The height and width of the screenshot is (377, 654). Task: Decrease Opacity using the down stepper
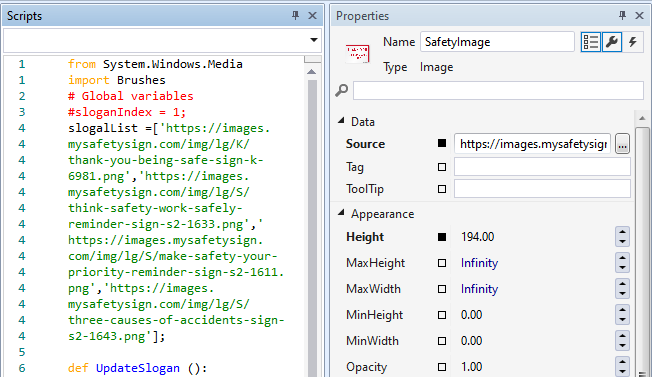(x=622, y=372)
